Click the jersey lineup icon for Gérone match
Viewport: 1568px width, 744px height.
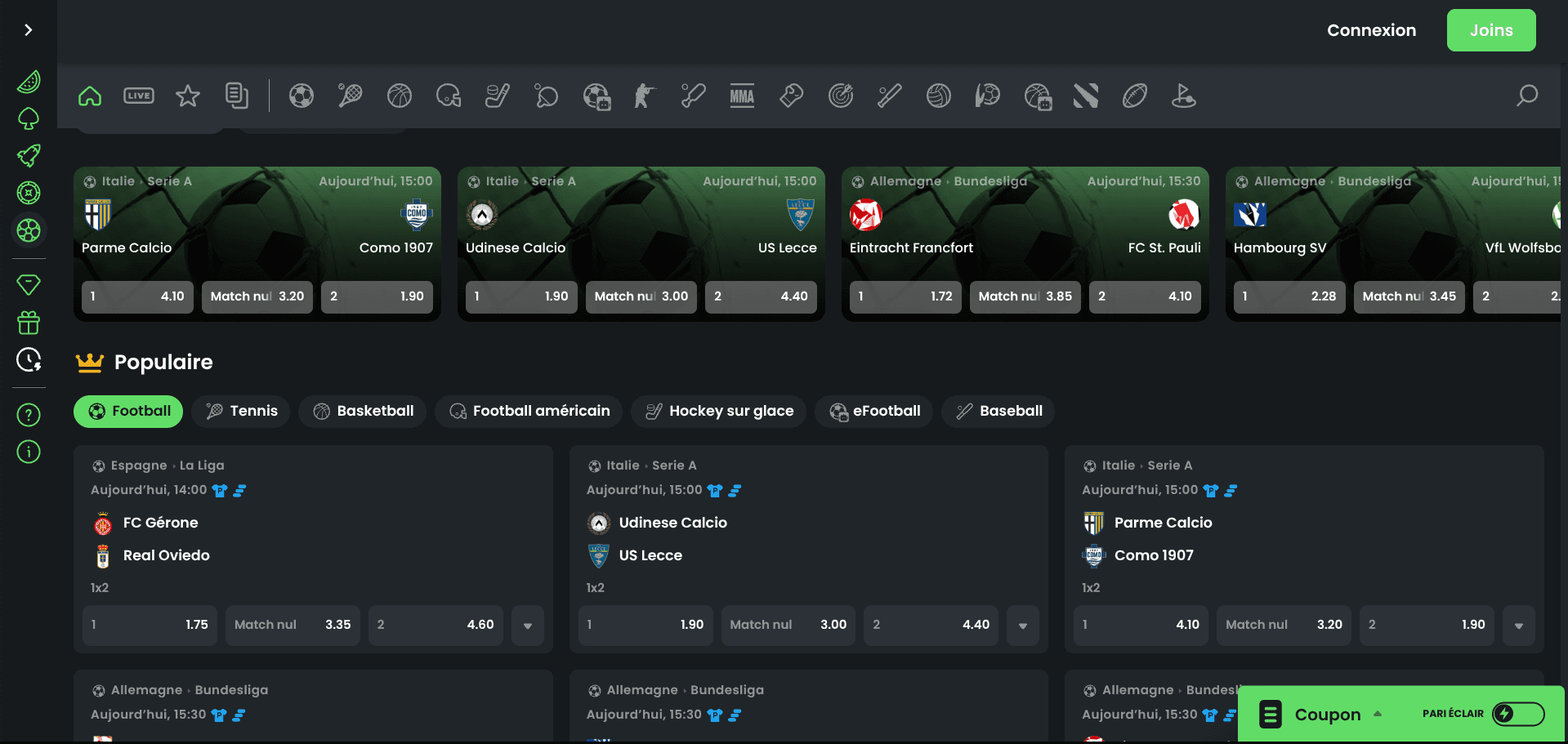pos(219,491)
